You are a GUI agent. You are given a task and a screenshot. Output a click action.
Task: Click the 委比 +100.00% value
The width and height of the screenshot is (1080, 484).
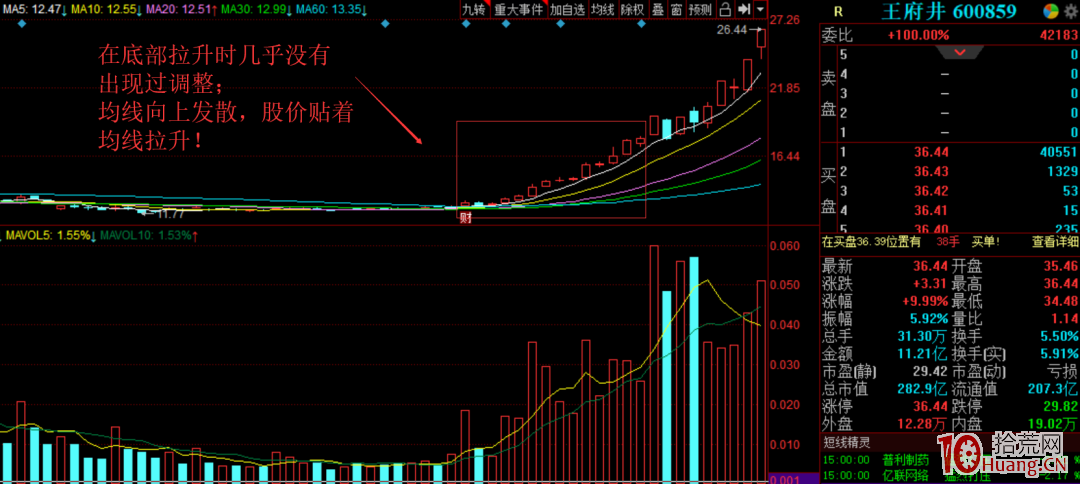pos(919,35)
